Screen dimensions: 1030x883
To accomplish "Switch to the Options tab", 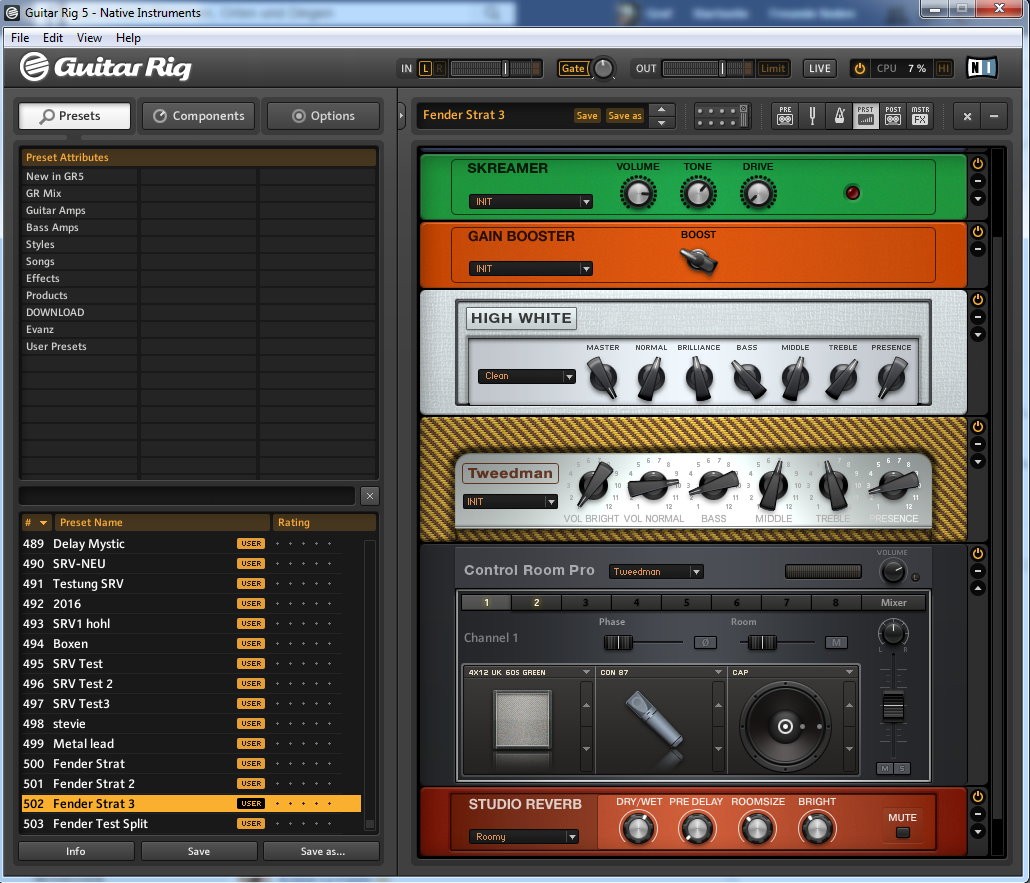I will click(x=323, y=116).
